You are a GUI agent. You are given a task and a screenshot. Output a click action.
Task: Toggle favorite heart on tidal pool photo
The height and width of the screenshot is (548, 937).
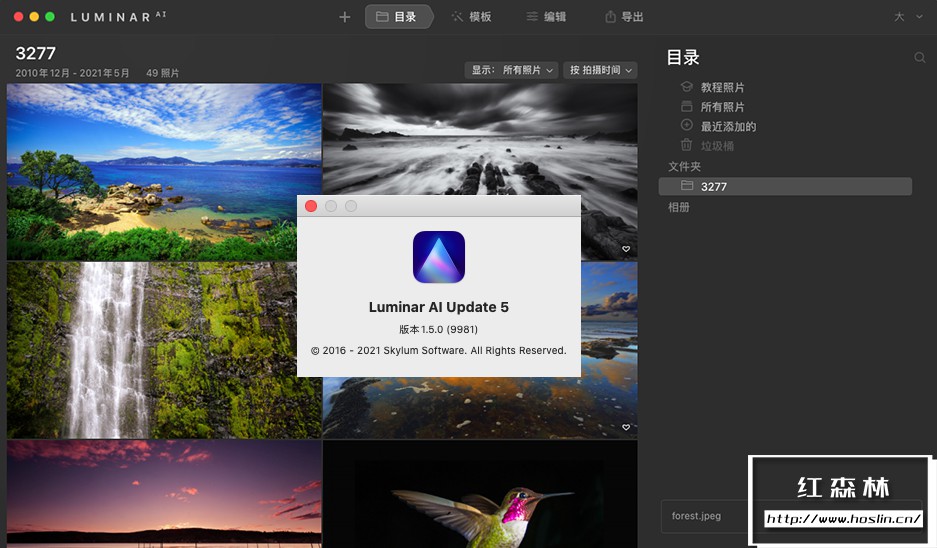[x=626, y=427]
